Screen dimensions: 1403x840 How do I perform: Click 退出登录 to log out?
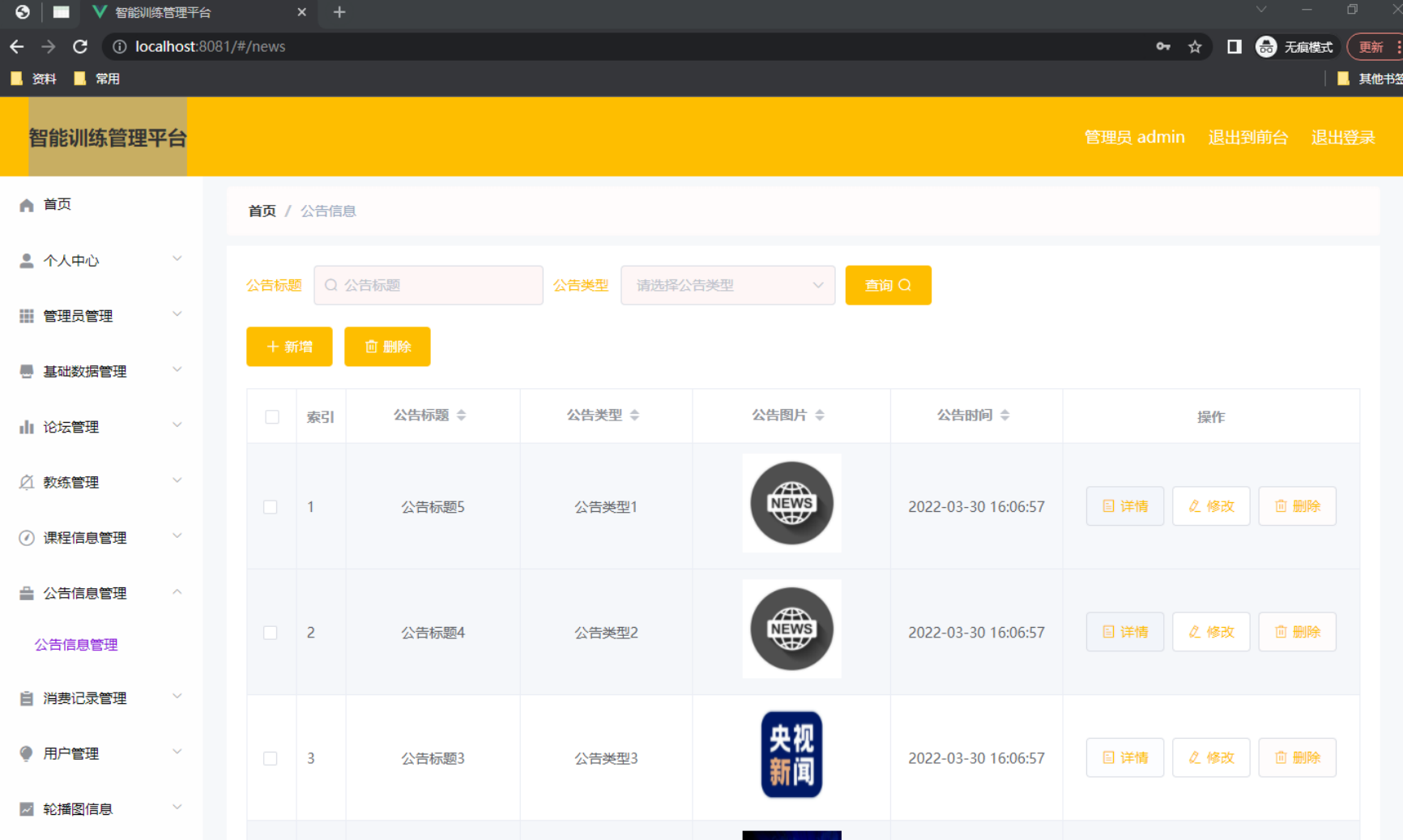point(1343,138)
